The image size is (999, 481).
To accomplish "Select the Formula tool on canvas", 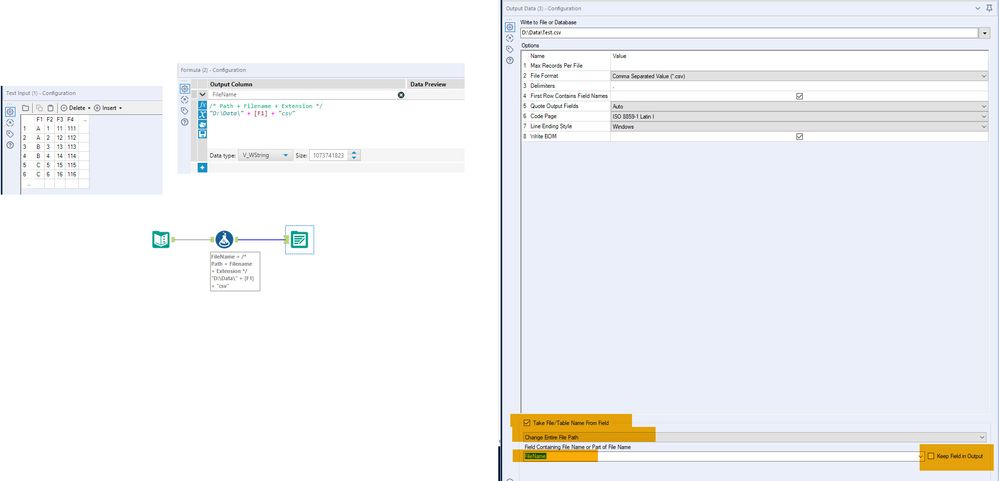I will (x=224, y=240).
